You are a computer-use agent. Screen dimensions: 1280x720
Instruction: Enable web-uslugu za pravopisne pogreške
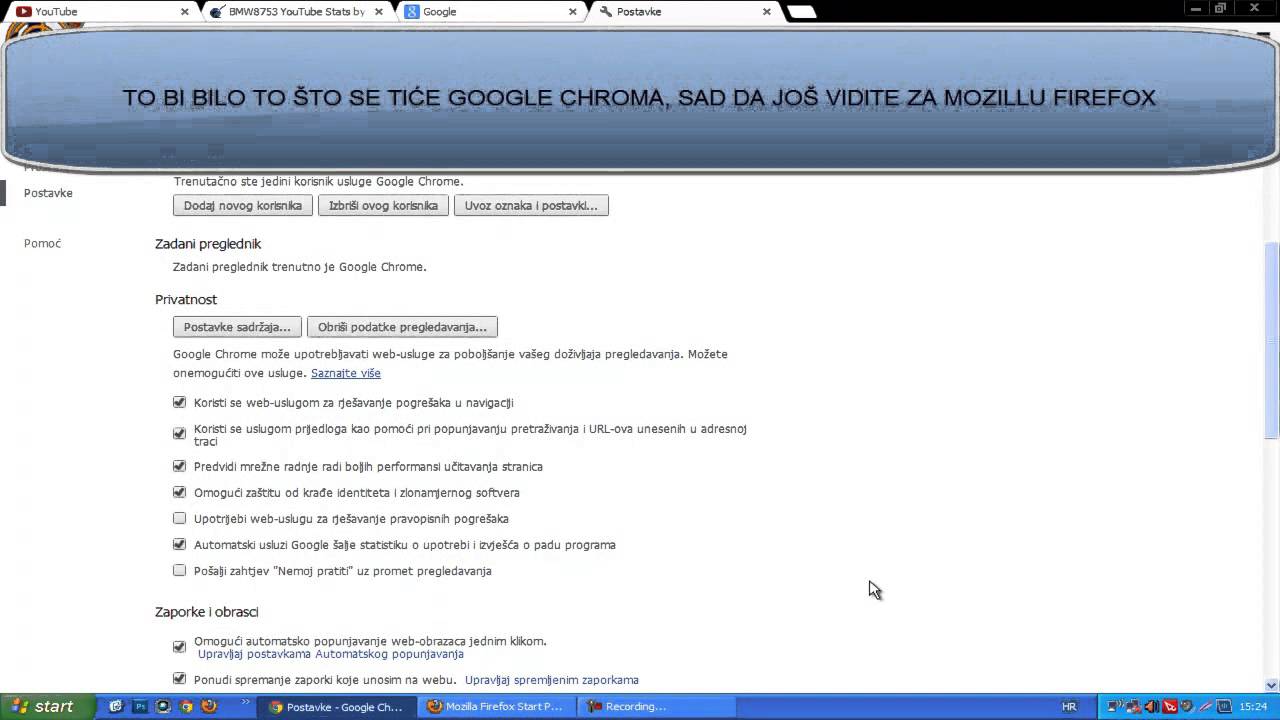click(x=180, y=518)
